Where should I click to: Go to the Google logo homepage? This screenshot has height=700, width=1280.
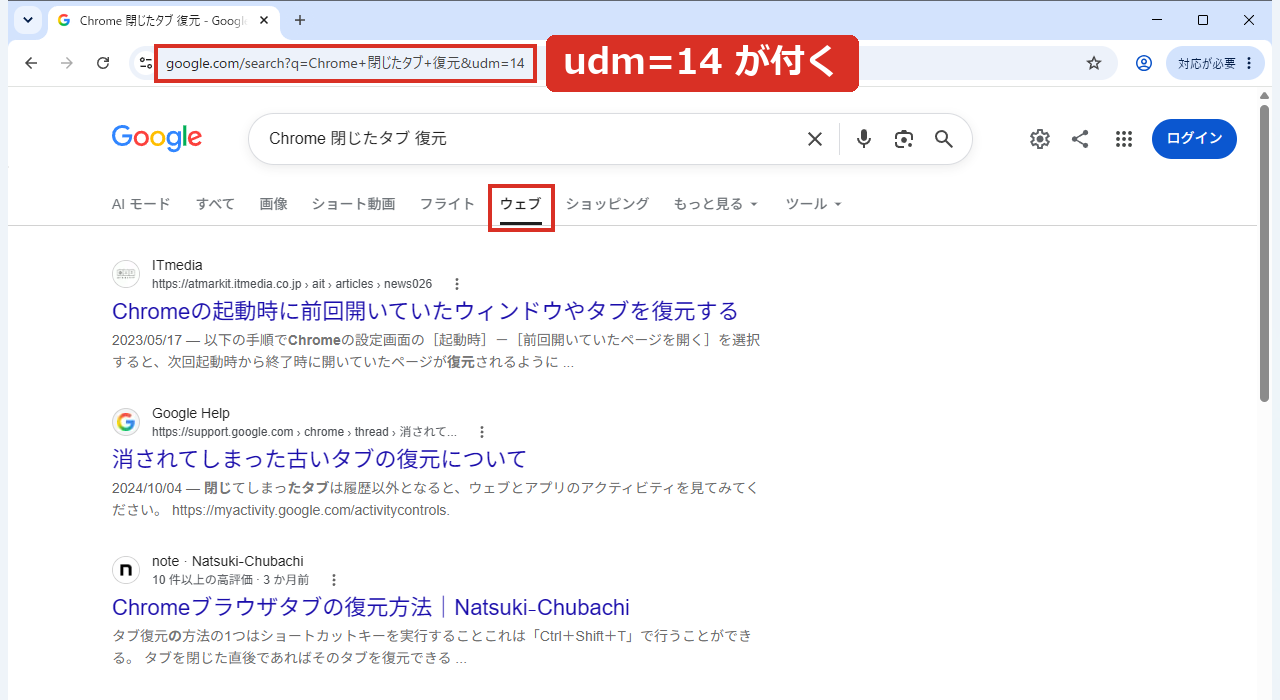click(157, 139)
